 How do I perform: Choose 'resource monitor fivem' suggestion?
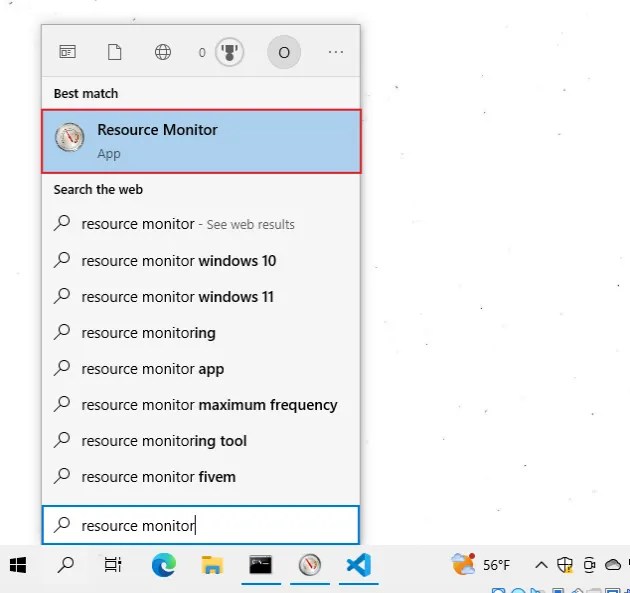pyautogui.click(x=201, y=476)
